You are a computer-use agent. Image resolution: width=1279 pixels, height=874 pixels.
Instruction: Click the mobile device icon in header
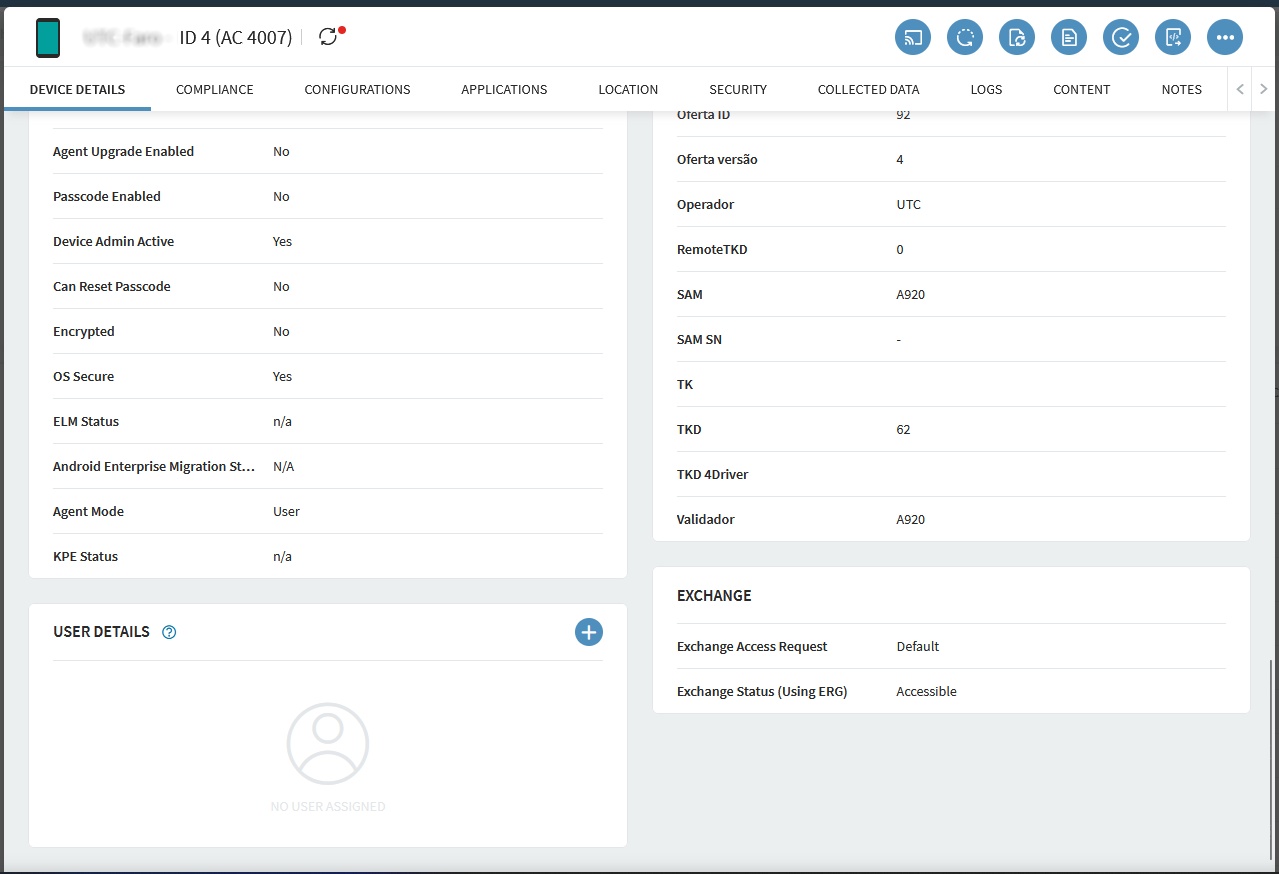pyautogui.click(x=48, y=38)
